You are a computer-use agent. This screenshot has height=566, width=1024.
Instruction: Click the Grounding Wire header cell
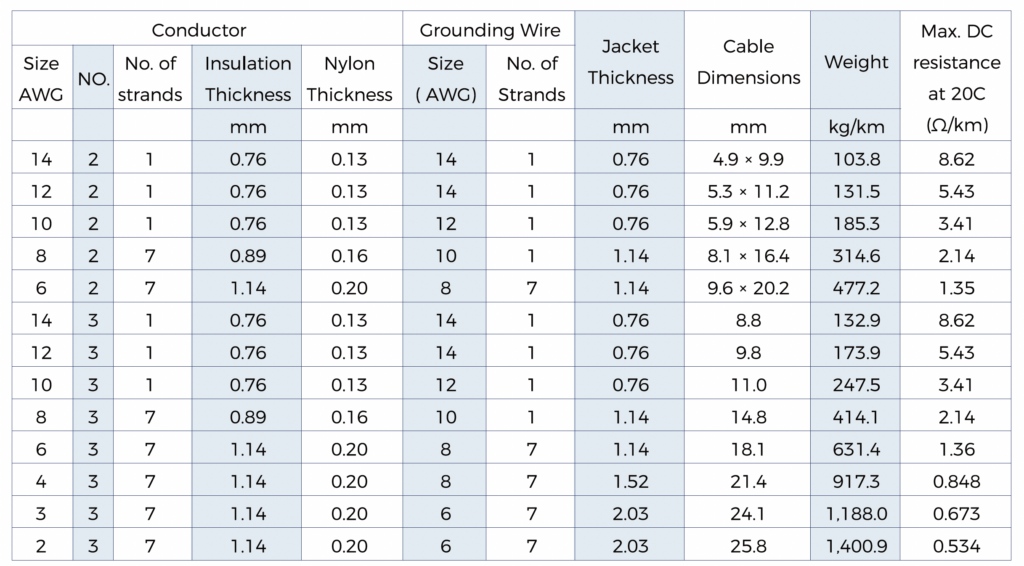(490, 31)
